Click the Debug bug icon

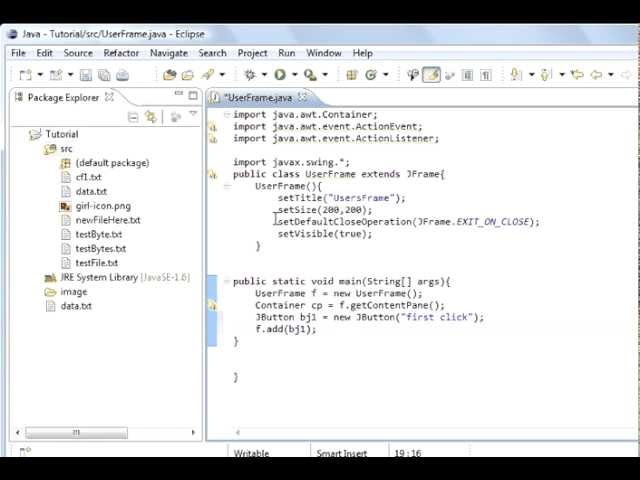[x=250, y=75]
